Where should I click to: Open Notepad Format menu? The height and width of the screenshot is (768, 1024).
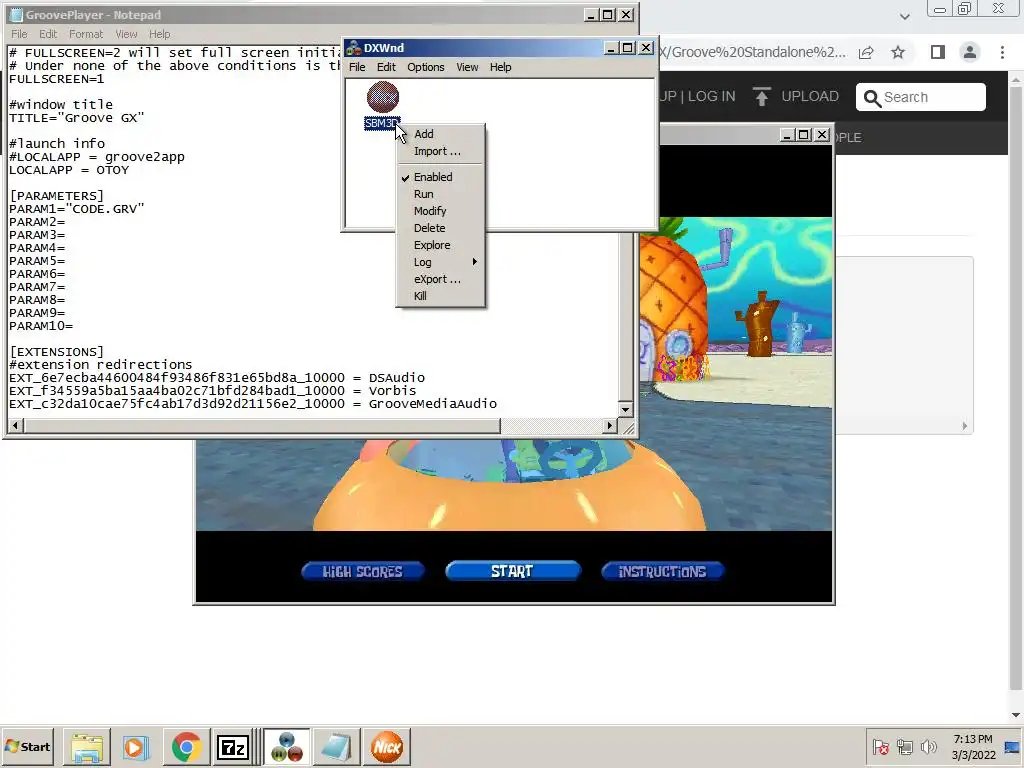(86, 34)
